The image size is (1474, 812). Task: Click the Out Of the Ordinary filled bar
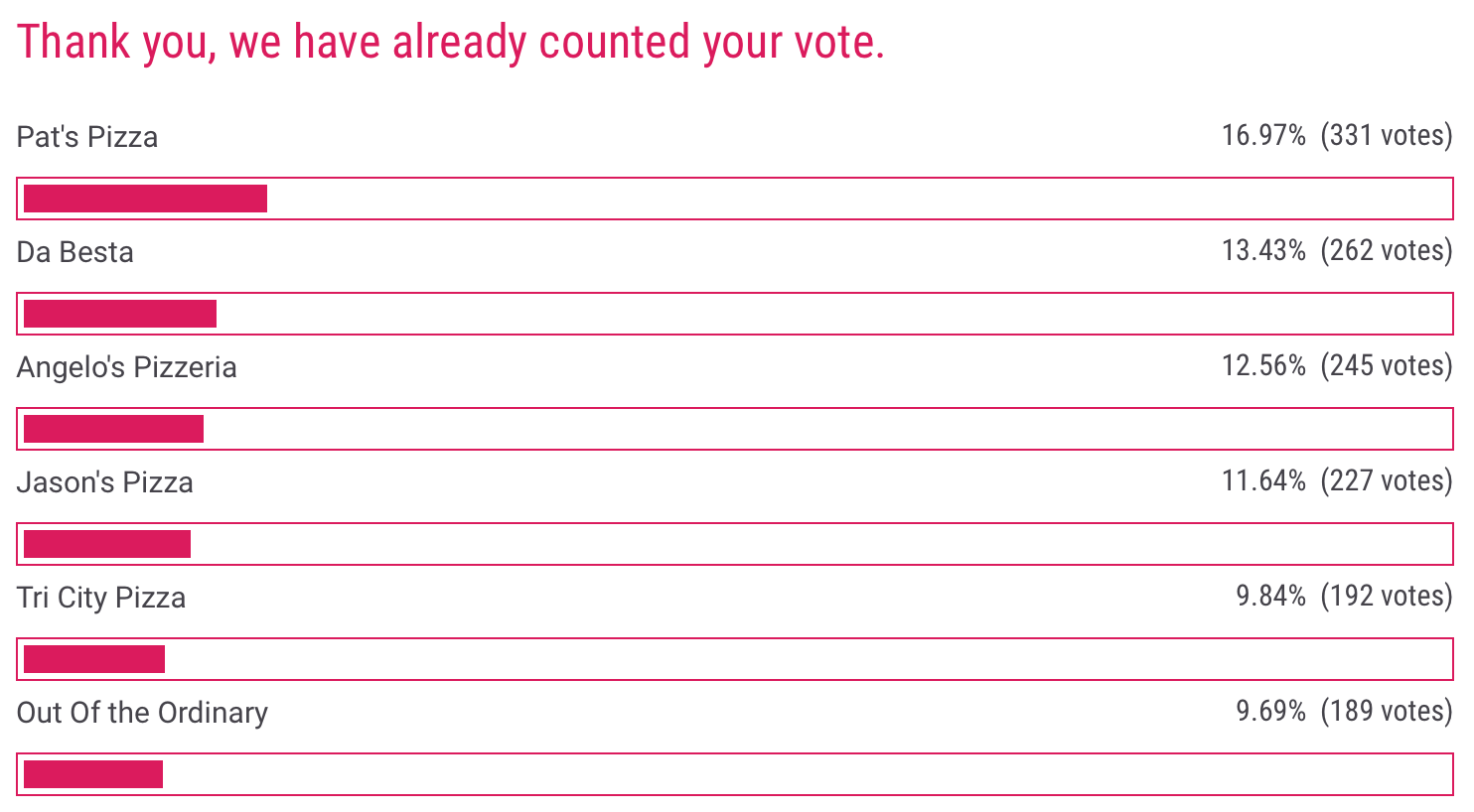pos(93,774)
